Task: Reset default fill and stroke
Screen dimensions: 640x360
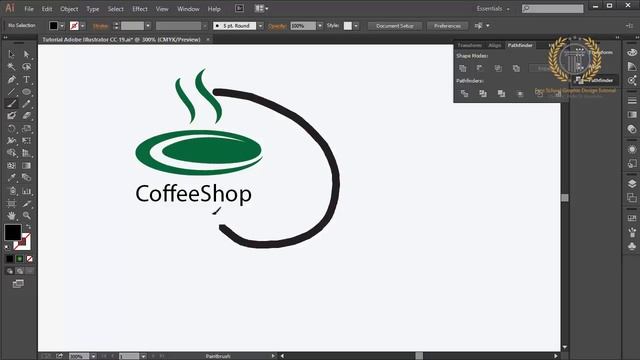Action: [7, 247]
